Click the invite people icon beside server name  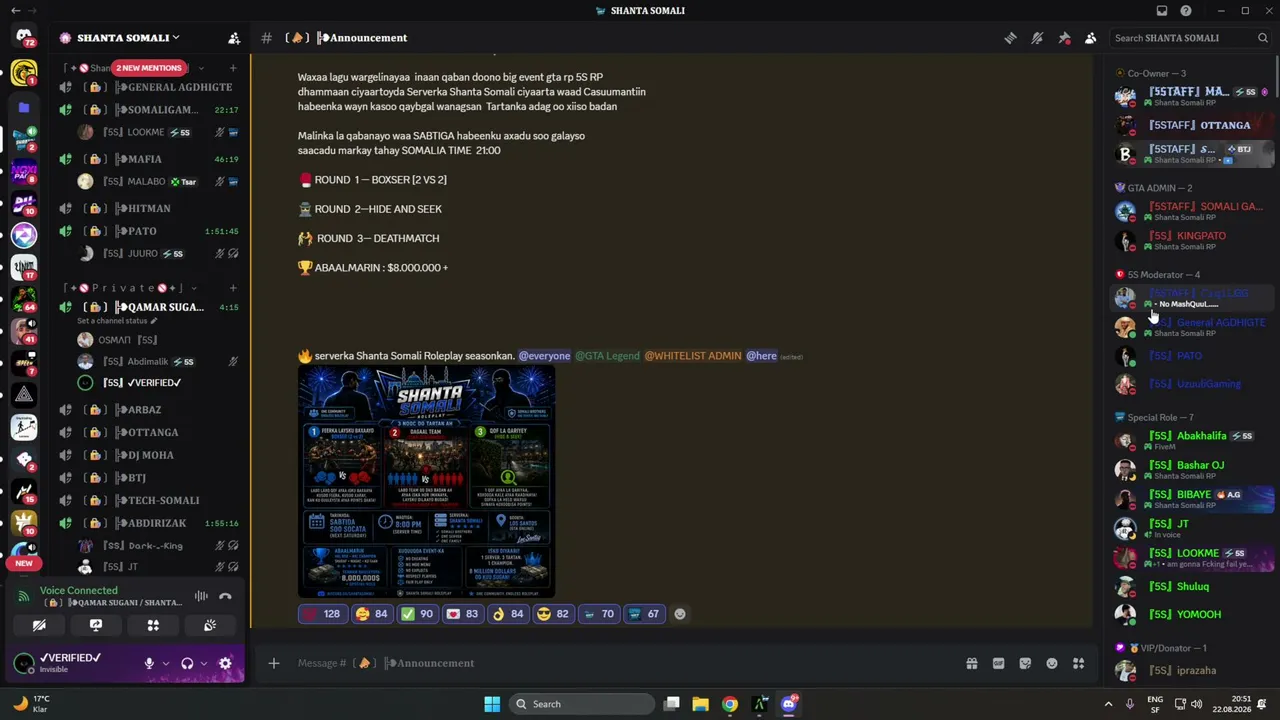tap(234, 38)
